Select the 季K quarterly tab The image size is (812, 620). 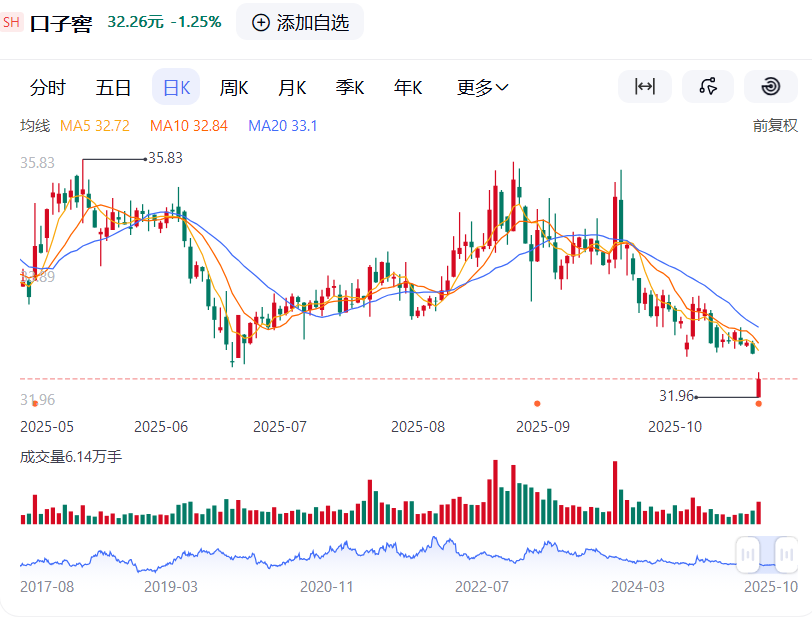[x=349, y=87]
